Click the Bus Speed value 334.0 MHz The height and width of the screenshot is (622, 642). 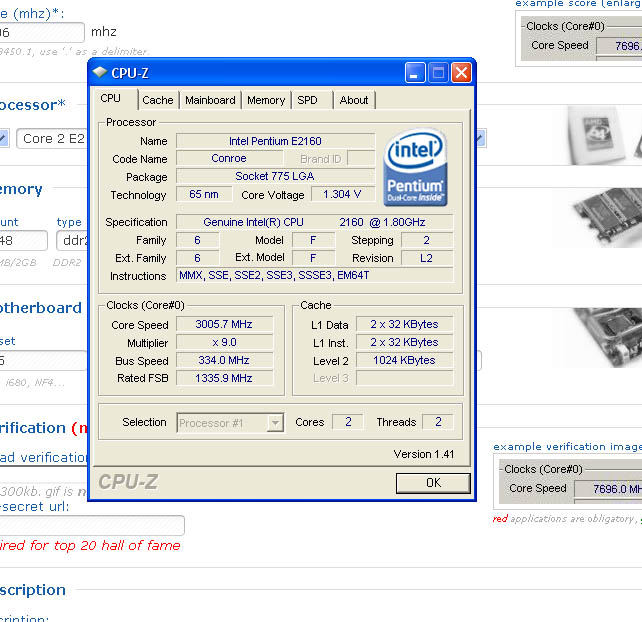224,360
